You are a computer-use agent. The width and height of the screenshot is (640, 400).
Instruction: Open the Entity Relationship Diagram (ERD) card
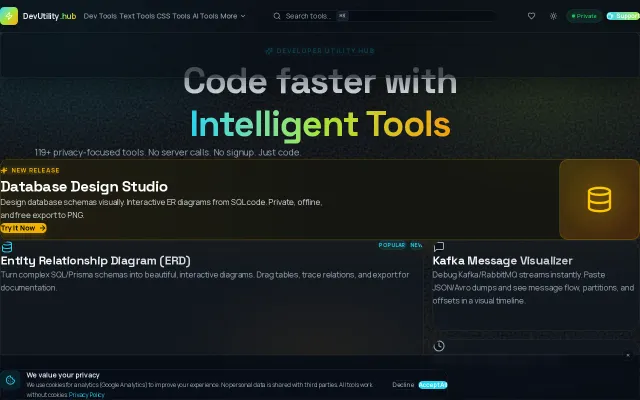pyautogui.click(x=211, y=297)
